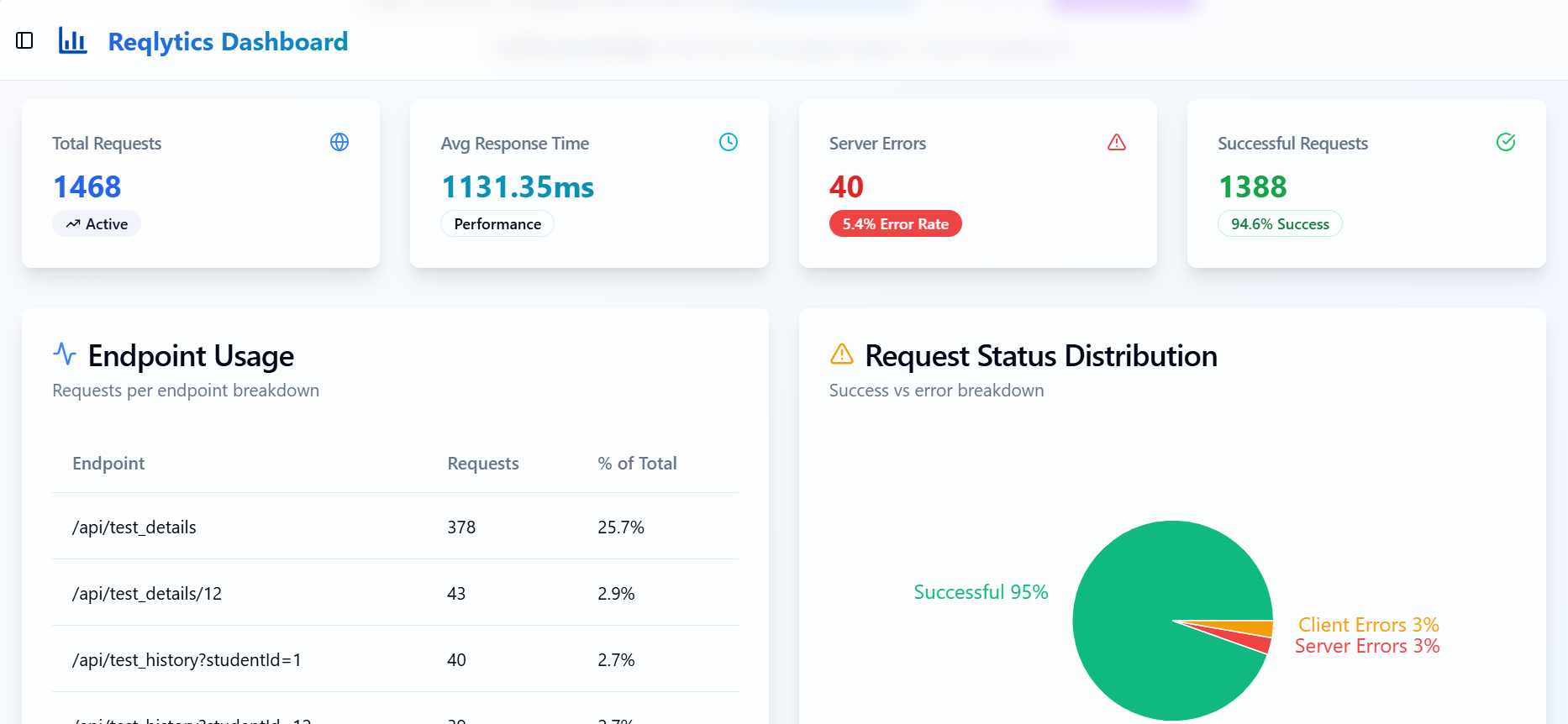Viewport: 1568px width, 724px height.
Task: Click the 378 requests value
Action: coord(461,527)
